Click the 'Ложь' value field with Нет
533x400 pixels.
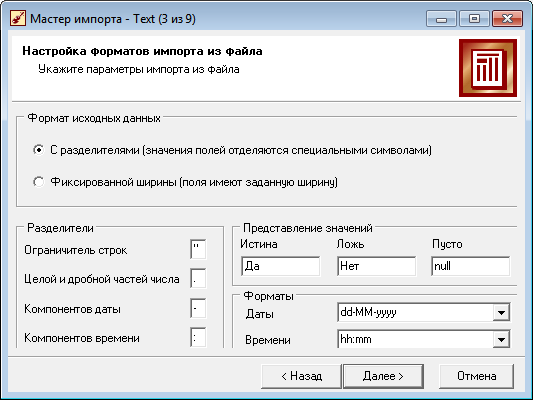tap(377, 266)
